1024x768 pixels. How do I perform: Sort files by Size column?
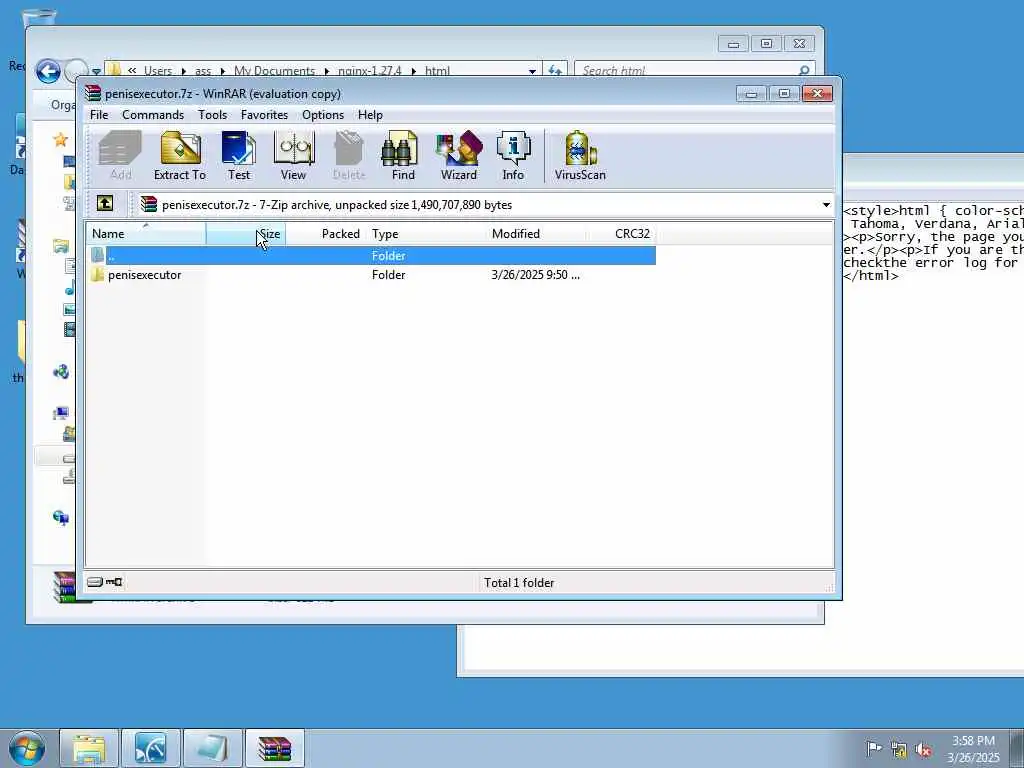click(x=246, y=234)
